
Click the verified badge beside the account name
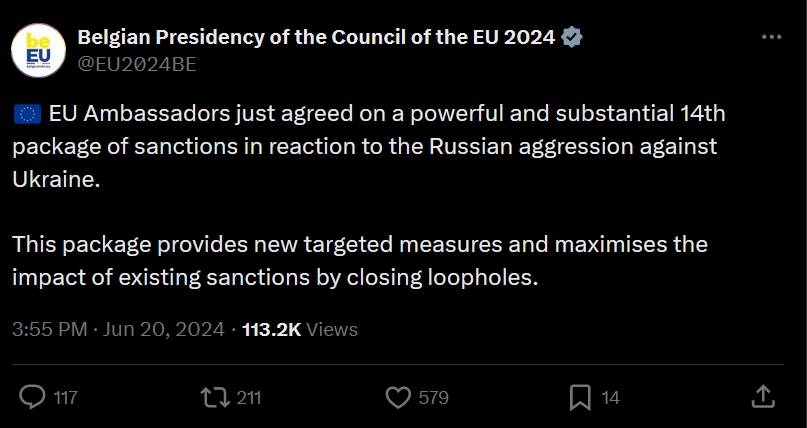coord(573,38)
